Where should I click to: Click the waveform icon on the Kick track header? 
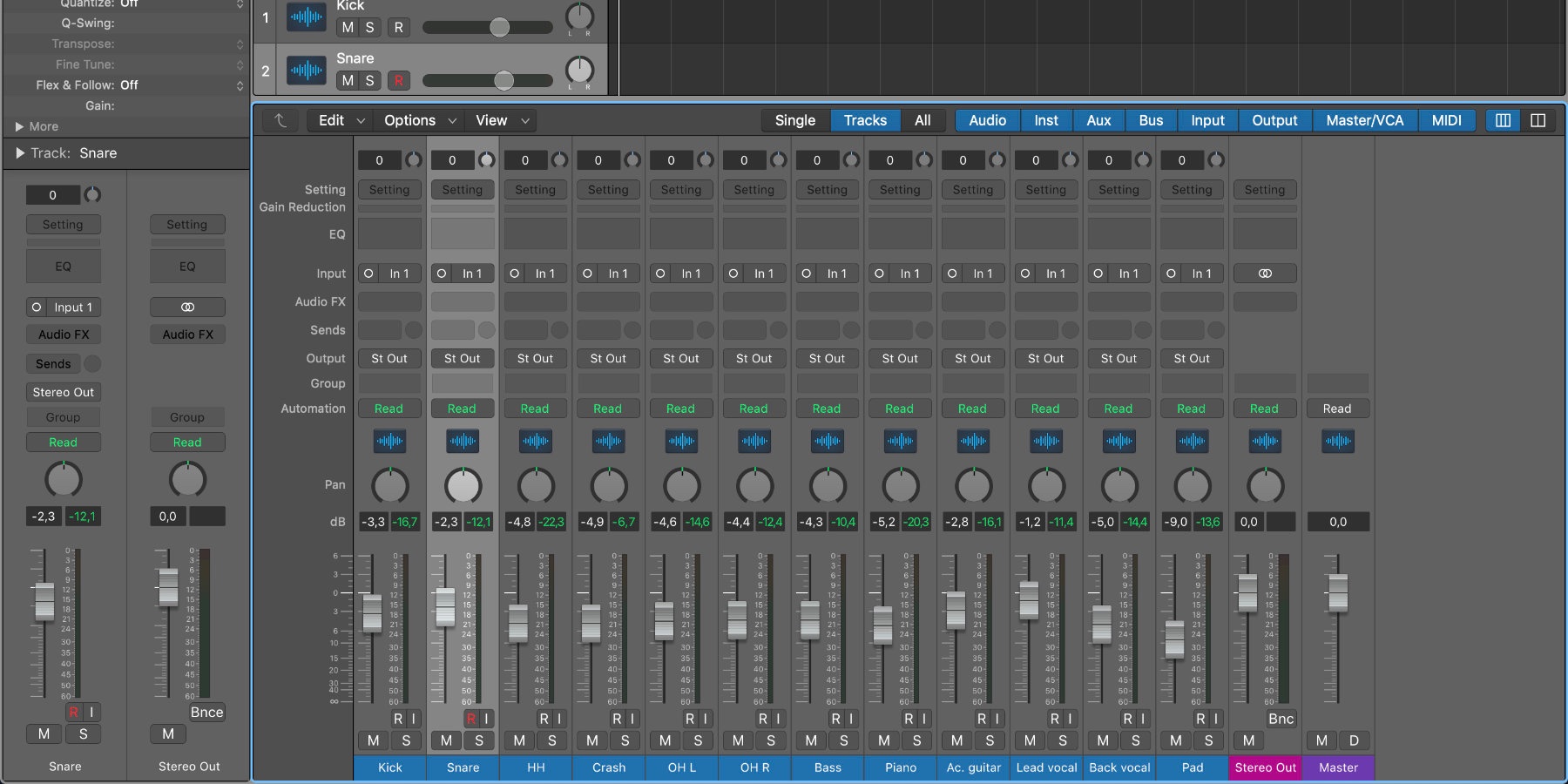pyautogui.click(x=306, y=17)
